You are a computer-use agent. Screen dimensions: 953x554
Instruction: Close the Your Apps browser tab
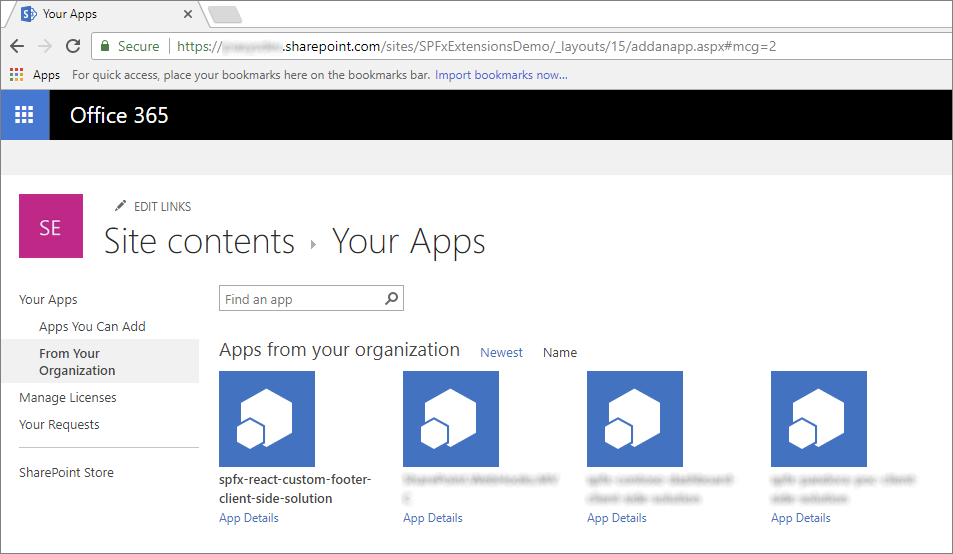coord(188,14)
